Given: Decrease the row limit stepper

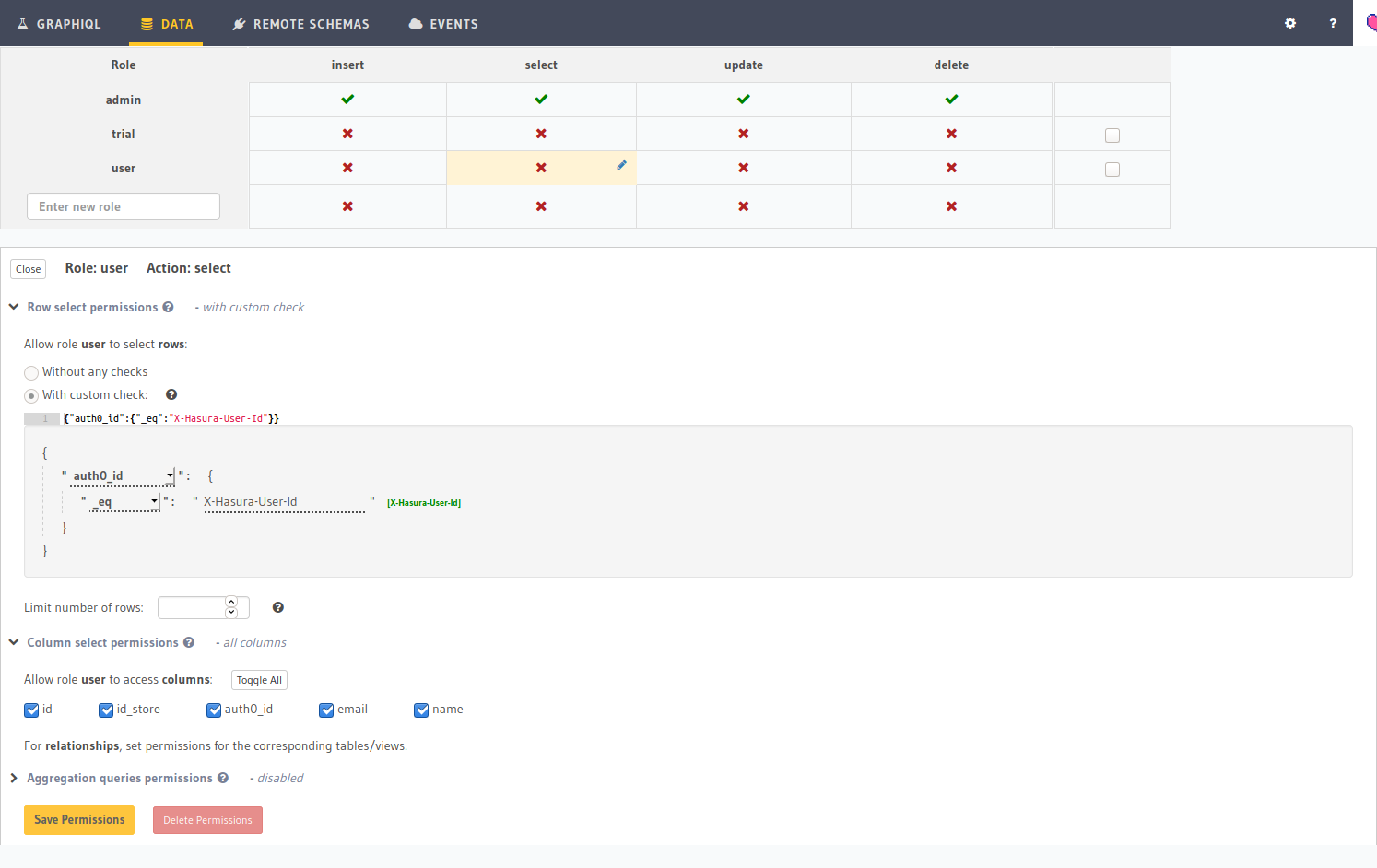Looking at the screenshot, I should (x=231, y=613).
